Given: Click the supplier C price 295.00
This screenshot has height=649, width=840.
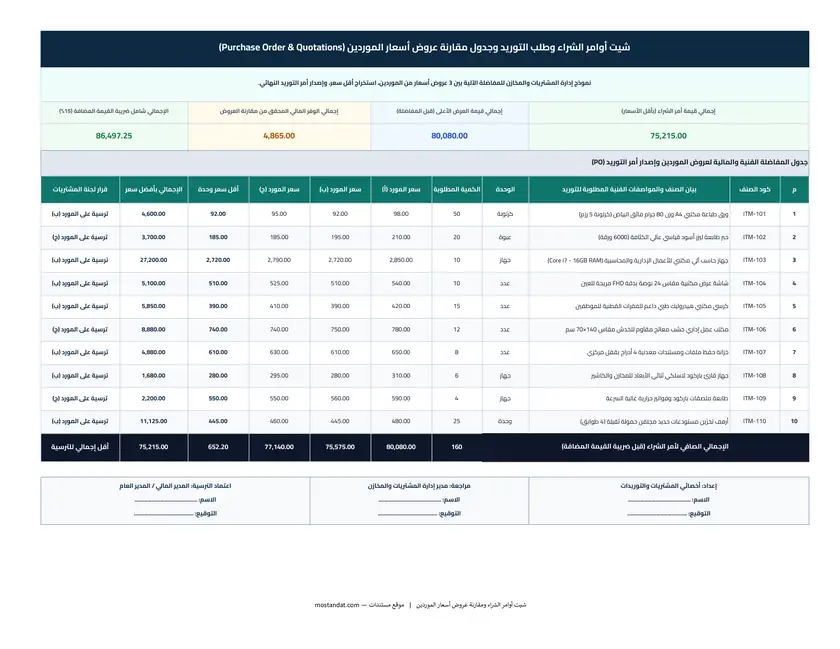Looking at the screenshot, I should pos(279,376).
